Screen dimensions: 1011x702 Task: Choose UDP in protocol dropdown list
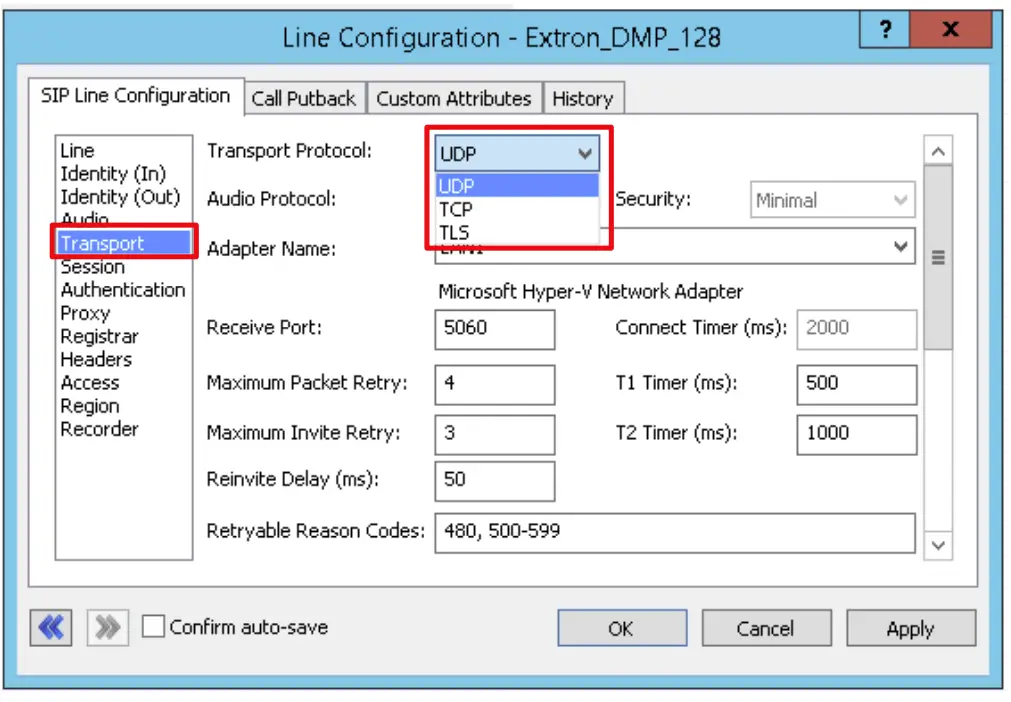click(517, 186)
